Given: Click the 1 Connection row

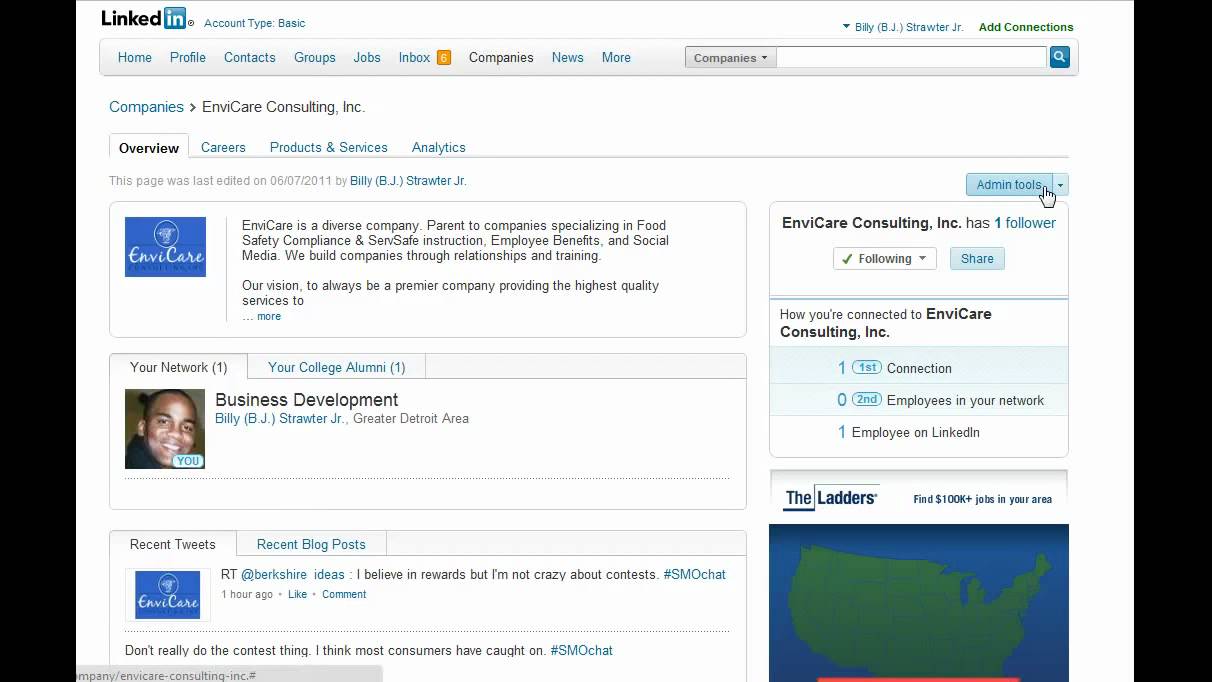Looking at the screenshot, I should click(x=919, y=368).
